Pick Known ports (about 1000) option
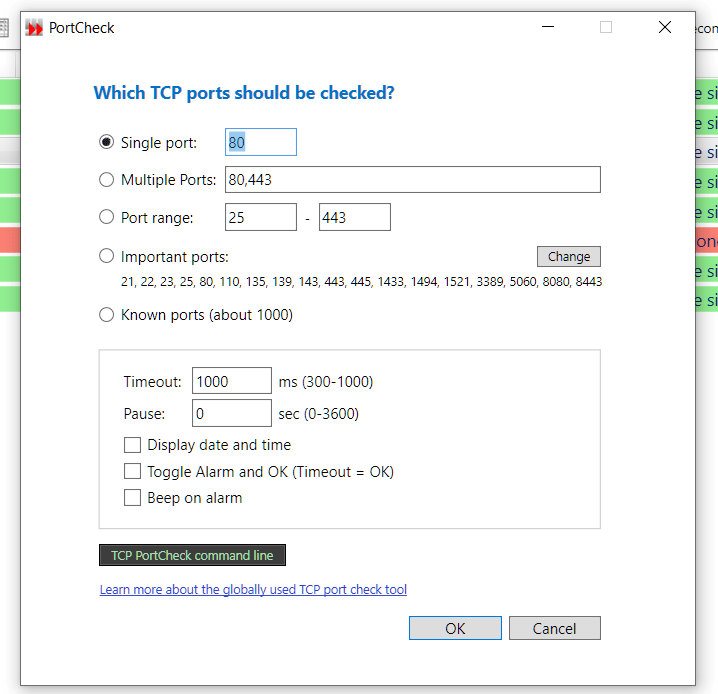The image size is (718, 694). [x=106, y=314]
